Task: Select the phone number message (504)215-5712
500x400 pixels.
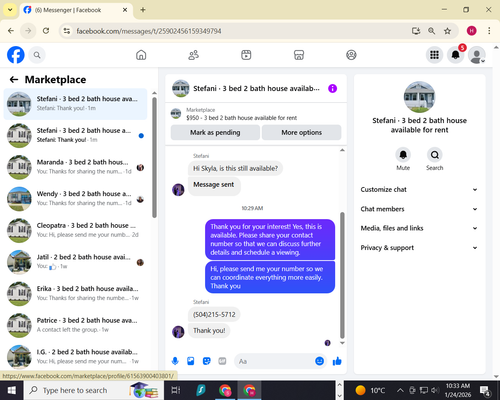Action: [x=214, y=314]
